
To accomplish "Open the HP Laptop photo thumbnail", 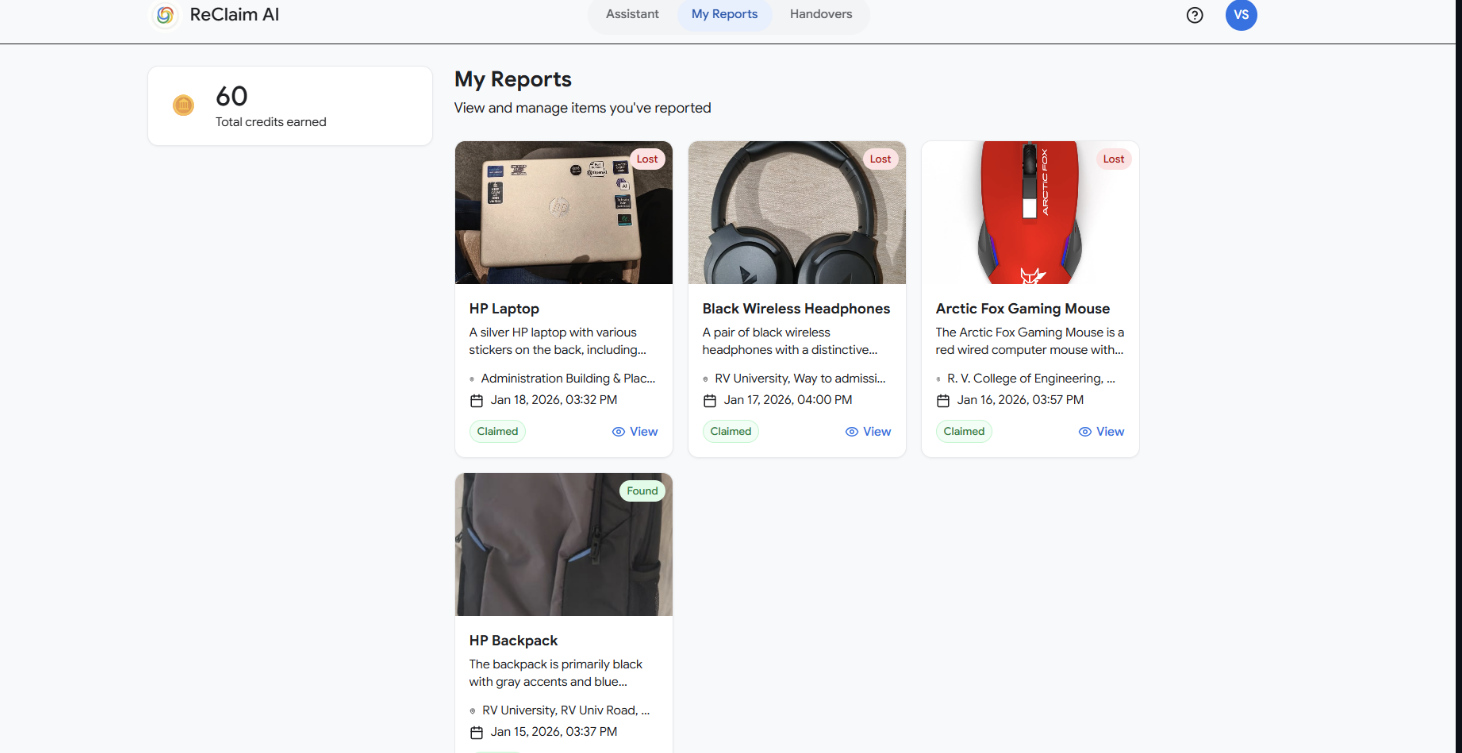I will pos(564,212).
